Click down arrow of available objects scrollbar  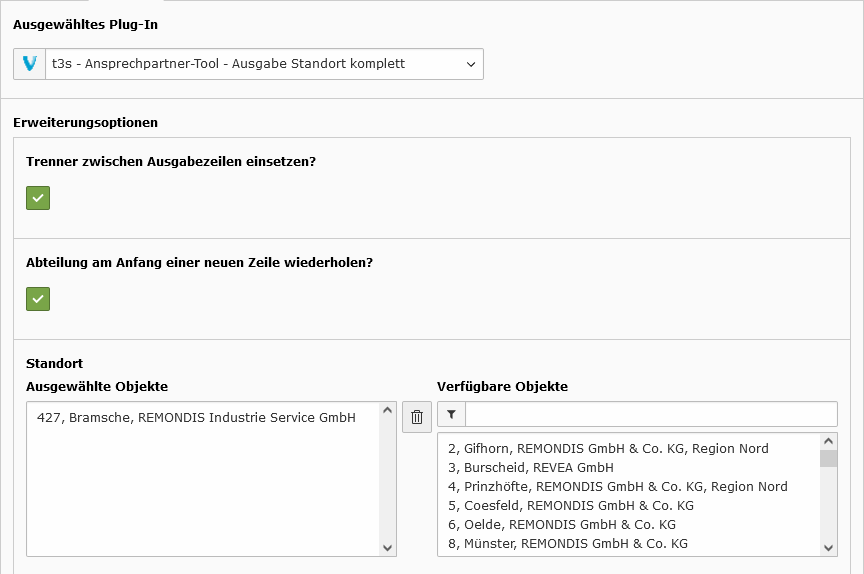[x=828, y=548]
